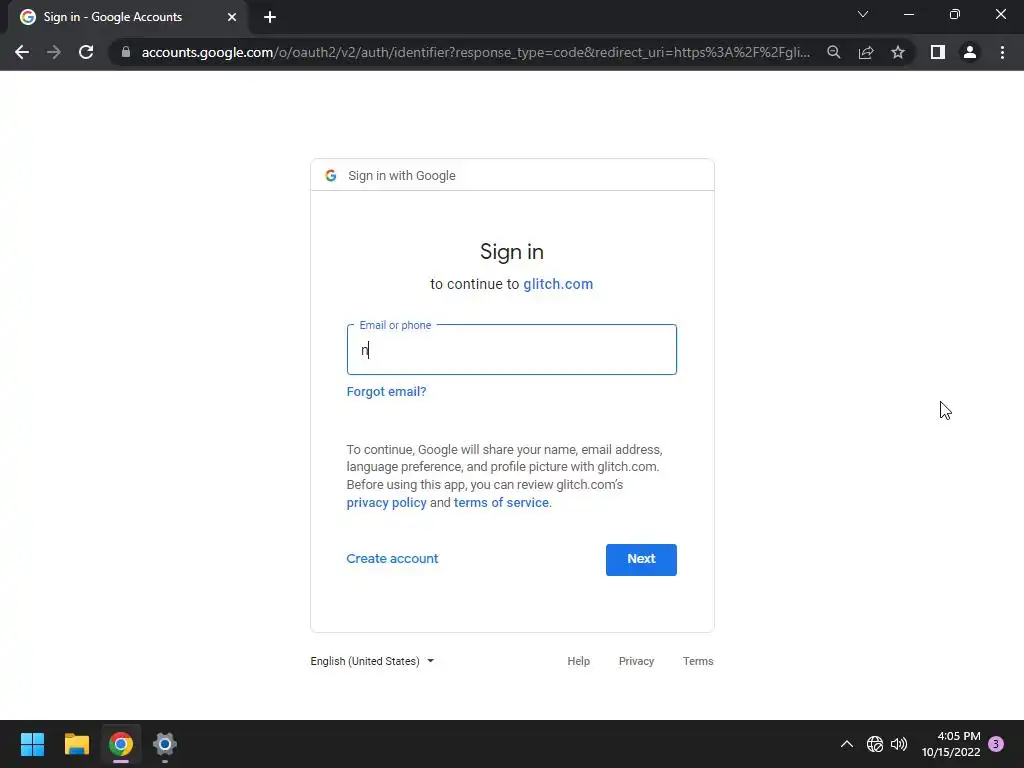The height and width of the screenshot is (768, 1024).
Task: Open the Settings gear in the taskbar
Action: click(165, 744)
